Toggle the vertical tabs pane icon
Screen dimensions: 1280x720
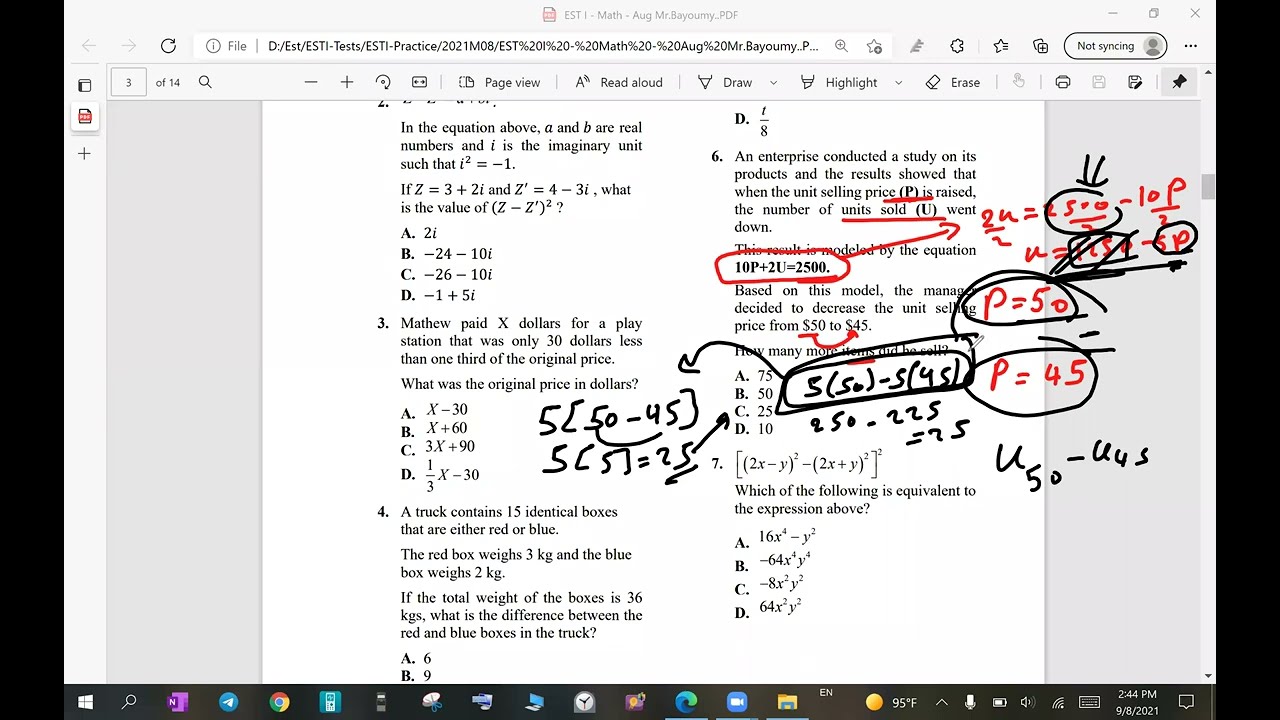tap(85, 85)
